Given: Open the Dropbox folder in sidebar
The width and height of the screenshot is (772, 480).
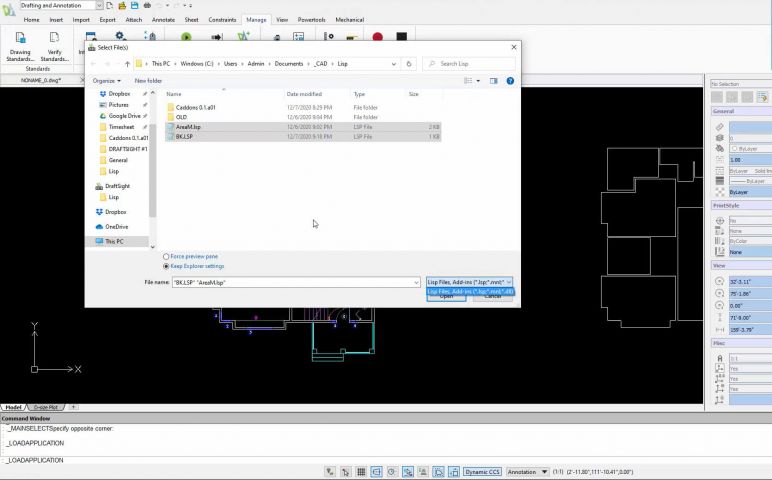Looking at the screenshot, I should coord(117,212).
